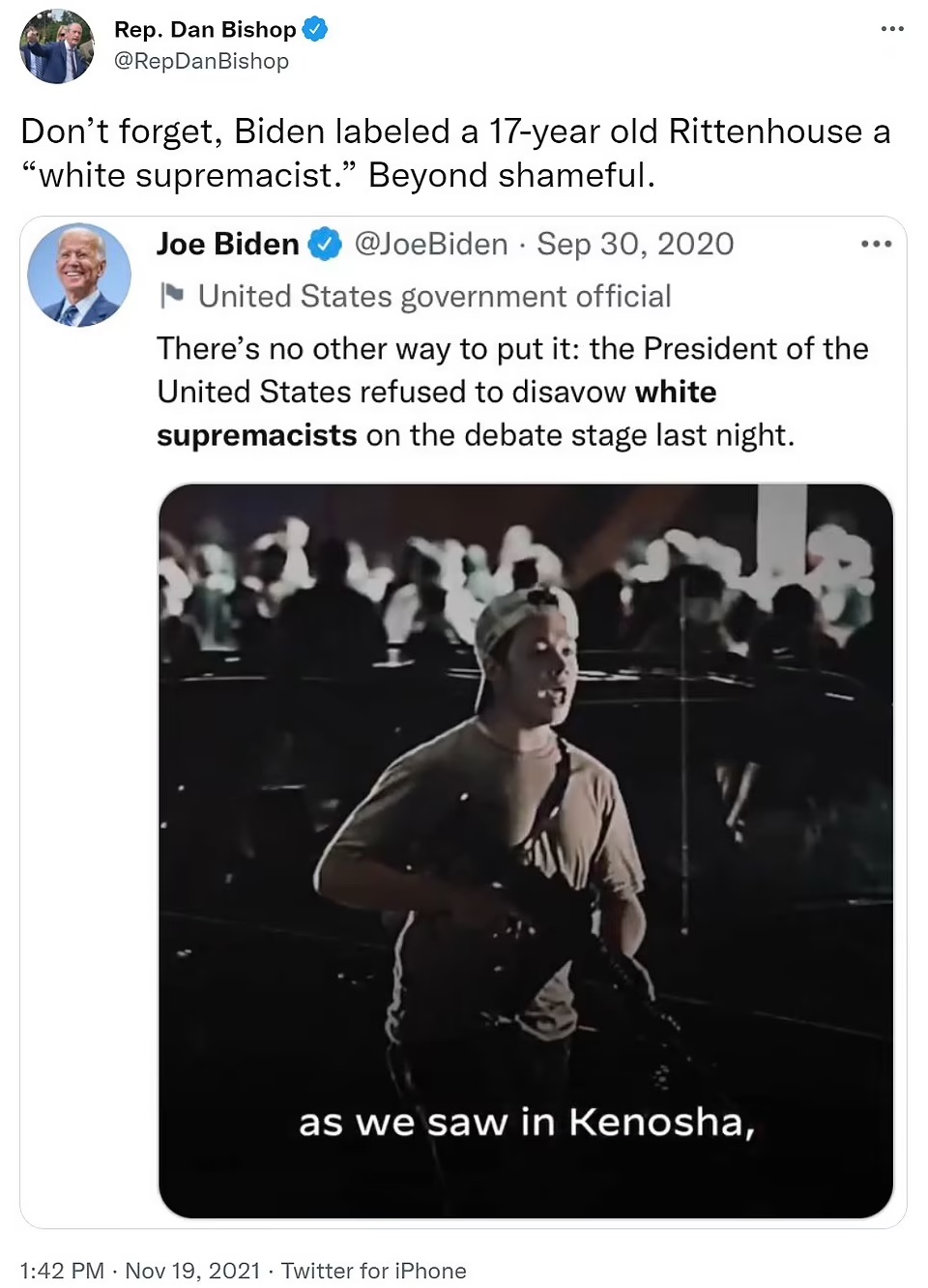Click the @JoeBiden handle
Image resolution: width=928 pixels, height=1288 pixels.
tap(431, 244)
